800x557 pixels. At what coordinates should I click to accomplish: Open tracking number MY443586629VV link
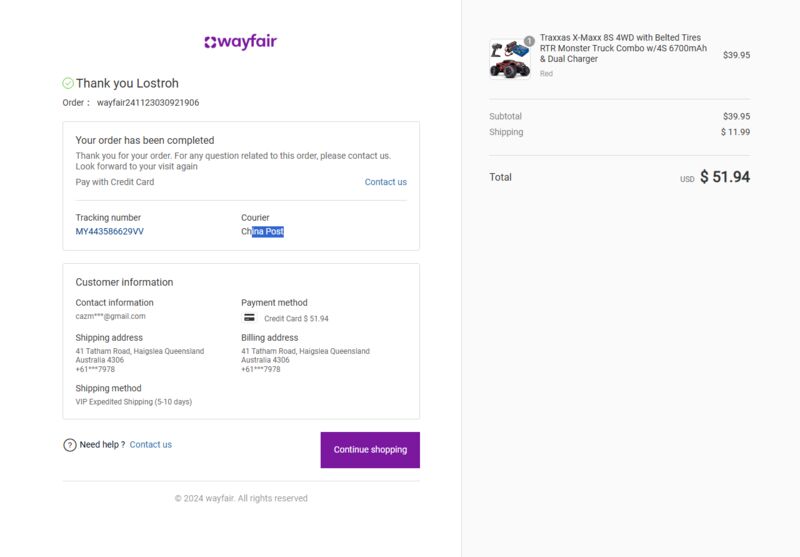(x=110, y=232)
